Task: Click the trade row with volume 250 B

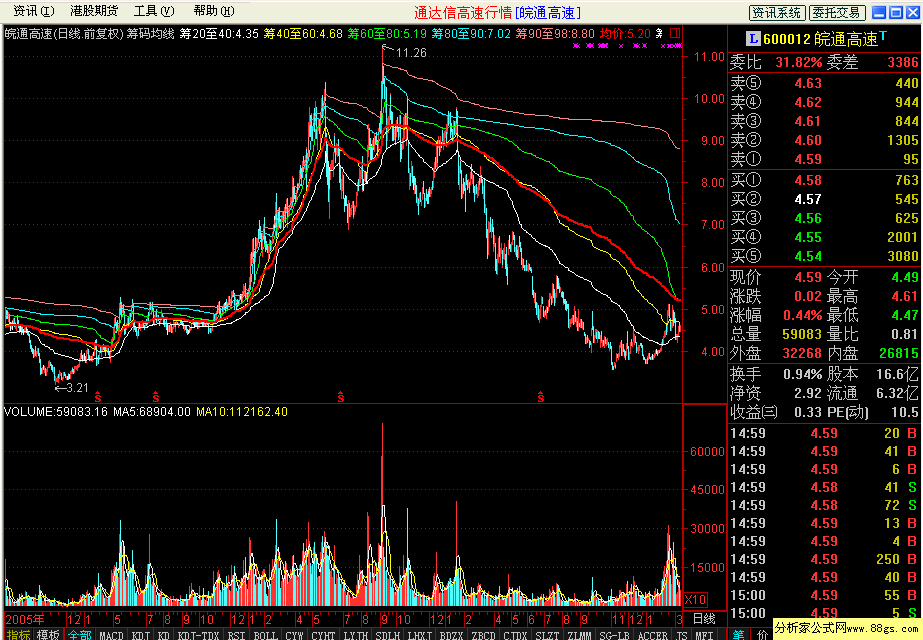Action: point(825,559)
